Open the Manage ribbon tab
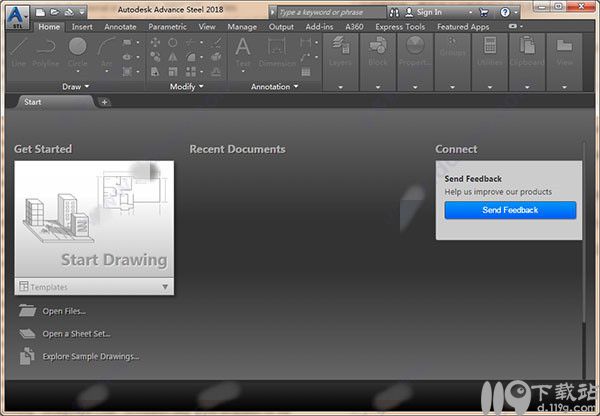The image size is (600, 416). [242, 27]
